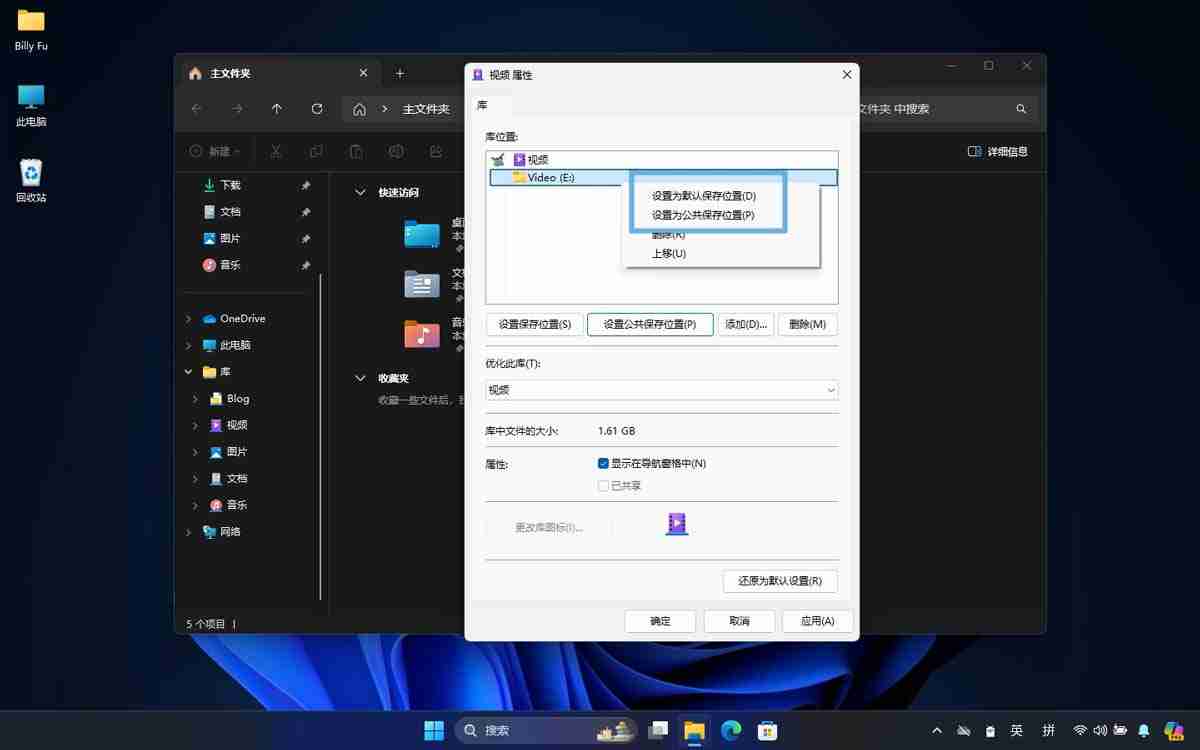Enable the 已共享 checkbox
The height and width of the screenshot is (750, 1200).
(x=602, y=485)
